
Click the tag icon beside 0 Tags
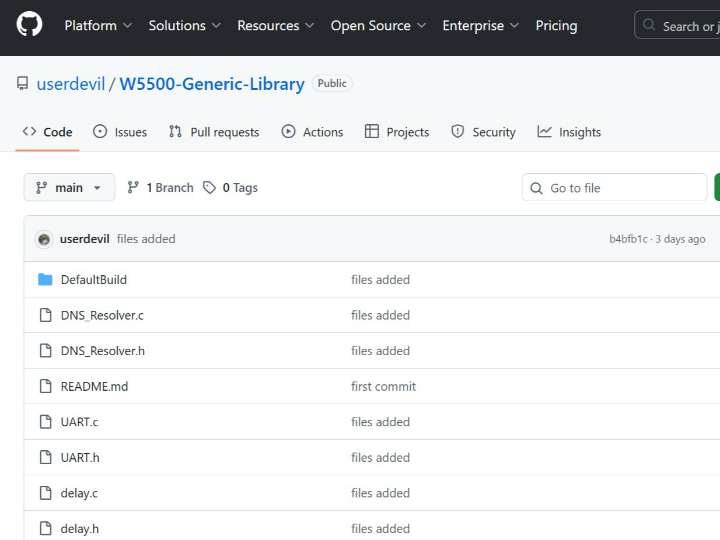tap(209, 188)
